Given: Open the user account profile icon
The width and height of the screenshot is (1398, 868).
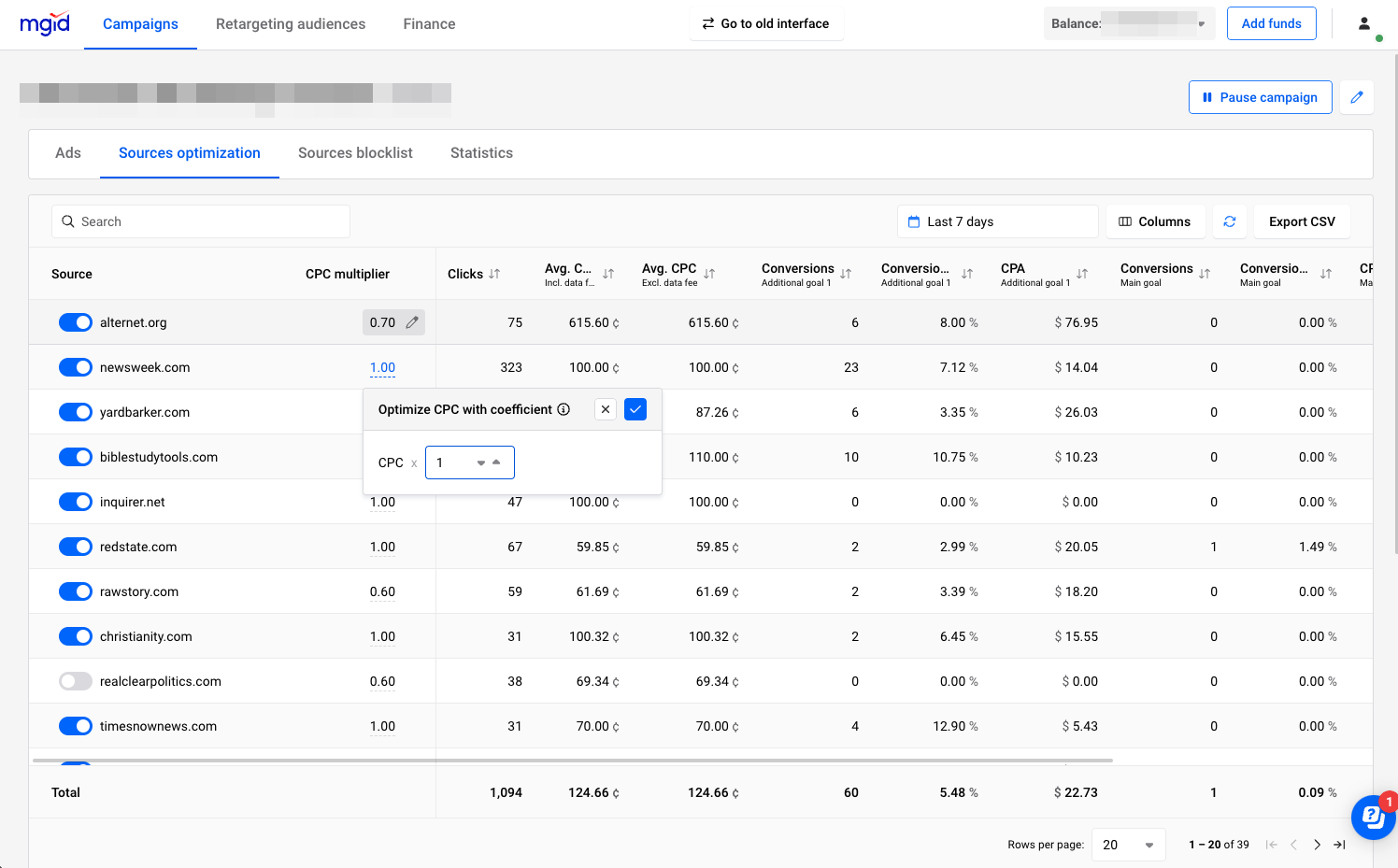Looking at the screenshot, I should click(1364, 24).
